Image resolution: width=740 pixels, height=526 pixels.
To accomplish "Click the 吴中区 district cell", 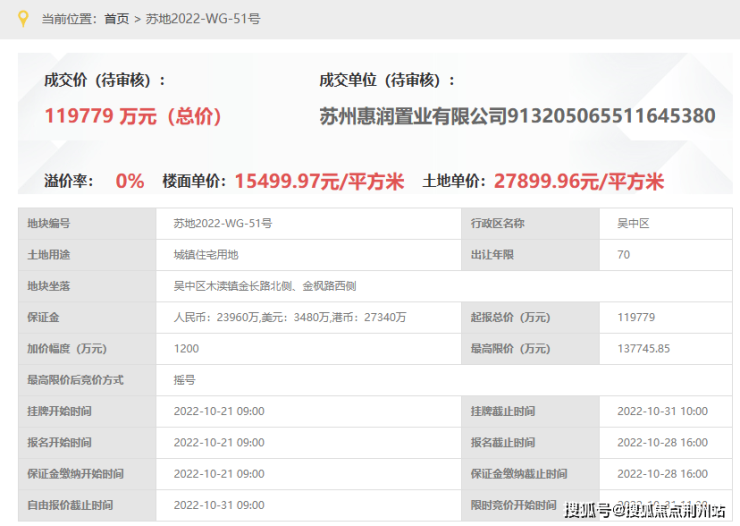I will tap(633, 224).
